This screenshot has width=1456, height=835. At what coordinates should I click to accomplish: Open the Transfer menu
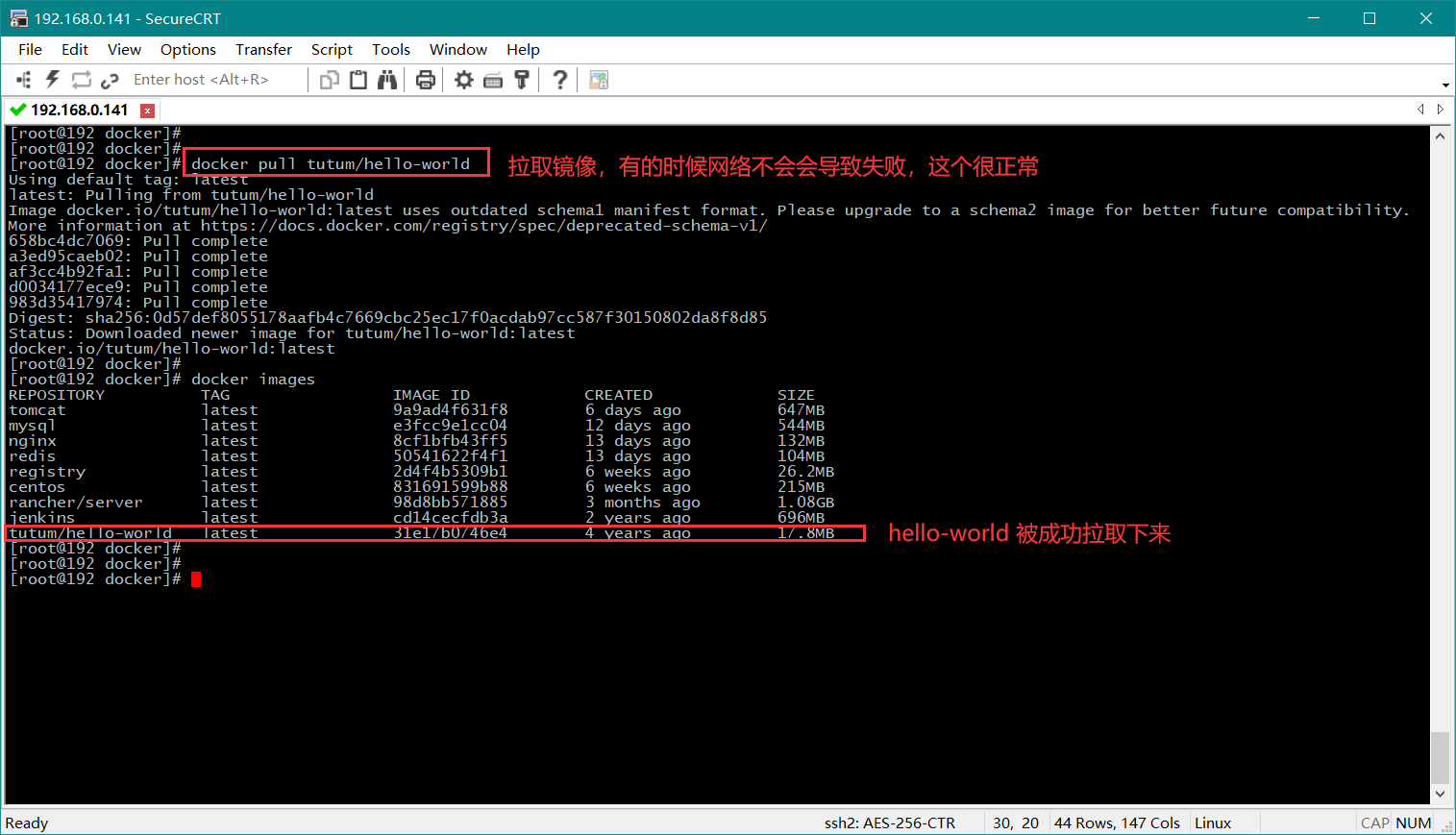point(263,49)
